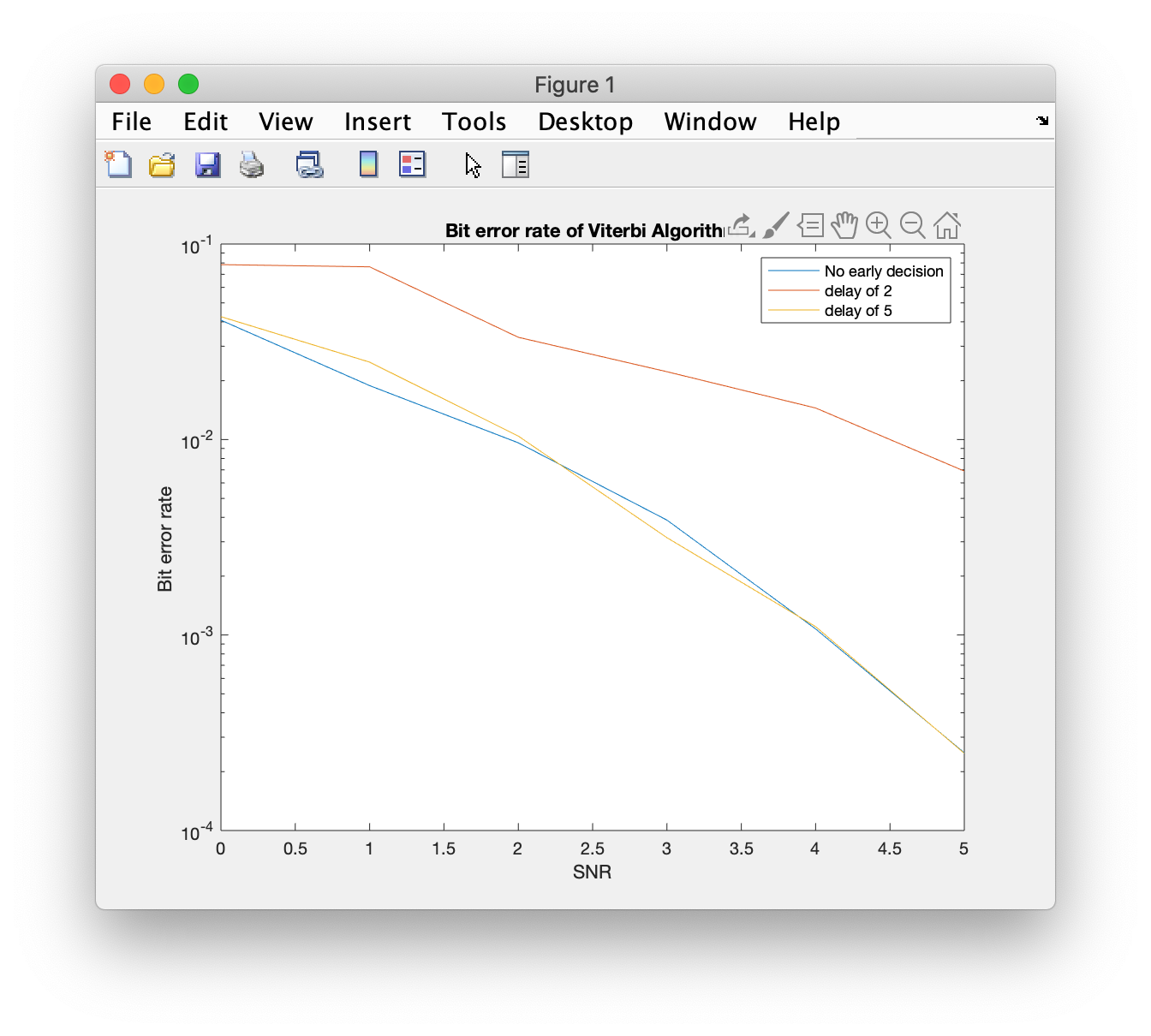Open the Help menu
Viewport: 1151px width, 1036px height.
[x=814, y=122]
